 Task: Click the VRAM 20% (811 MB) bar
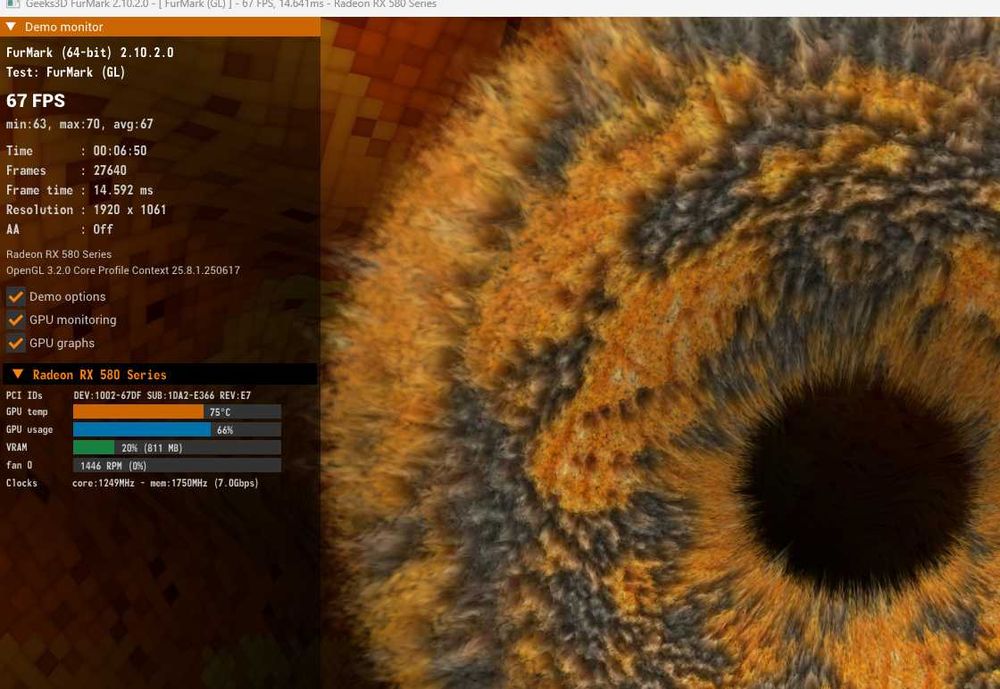(177, 448)
